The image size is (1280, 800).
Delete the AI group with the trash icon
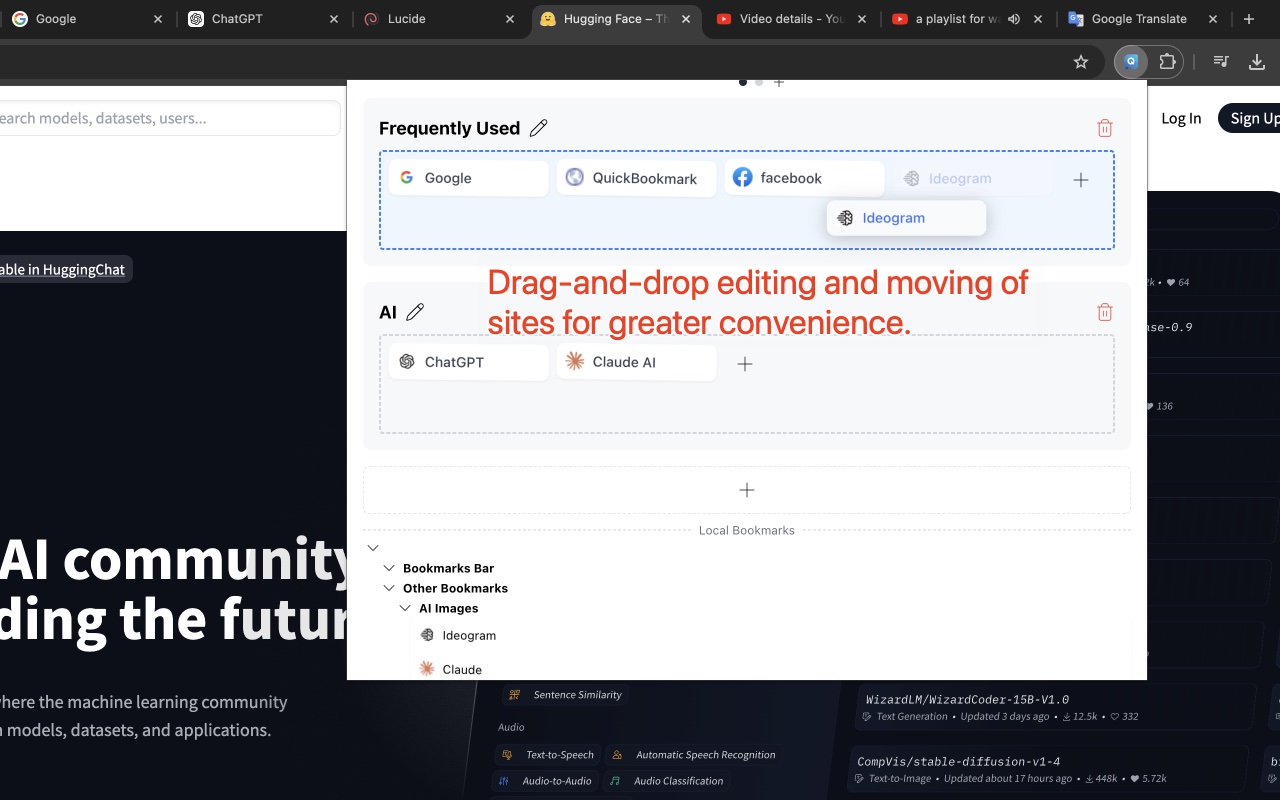(x=1104, y=311)
